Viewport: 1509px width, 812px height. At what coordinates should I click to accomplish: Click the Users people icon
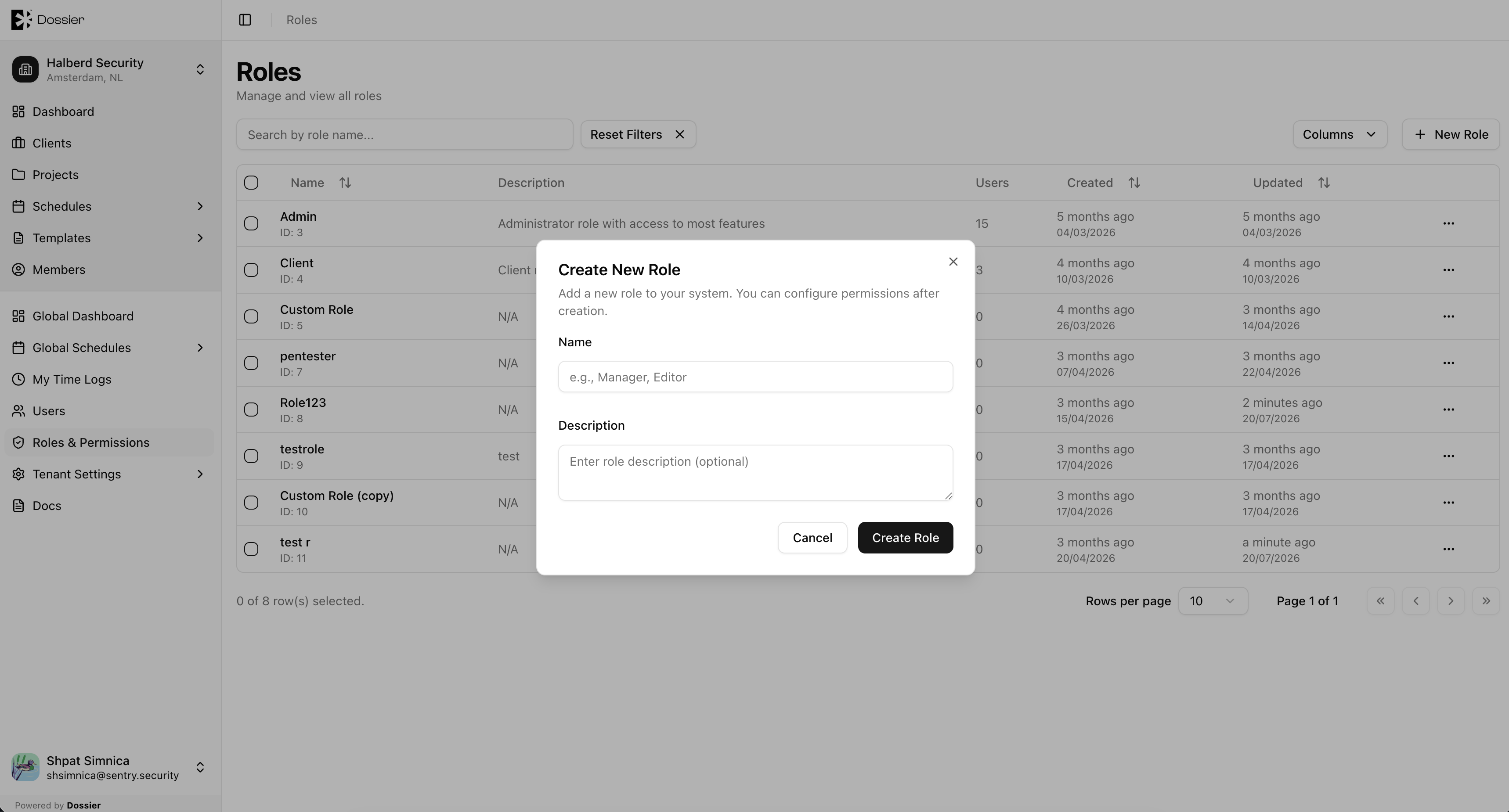coord(19,411)
